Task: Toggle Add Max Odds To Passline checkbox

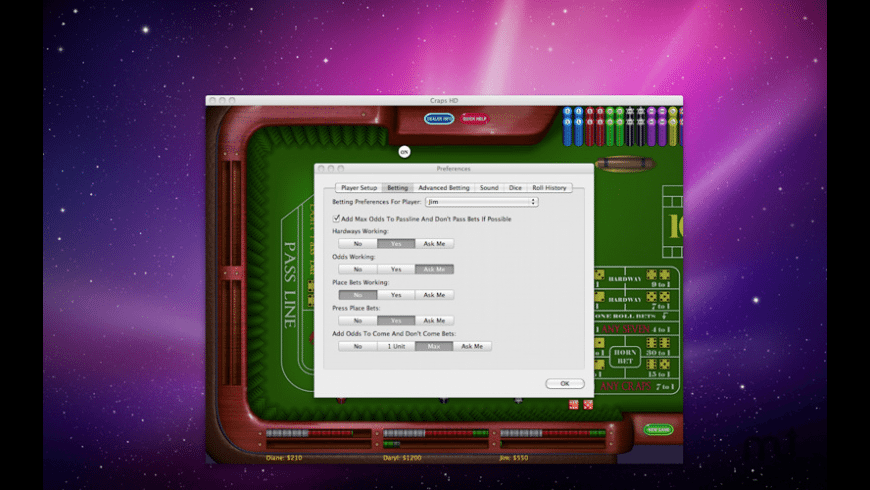Action: coord(336,219)
